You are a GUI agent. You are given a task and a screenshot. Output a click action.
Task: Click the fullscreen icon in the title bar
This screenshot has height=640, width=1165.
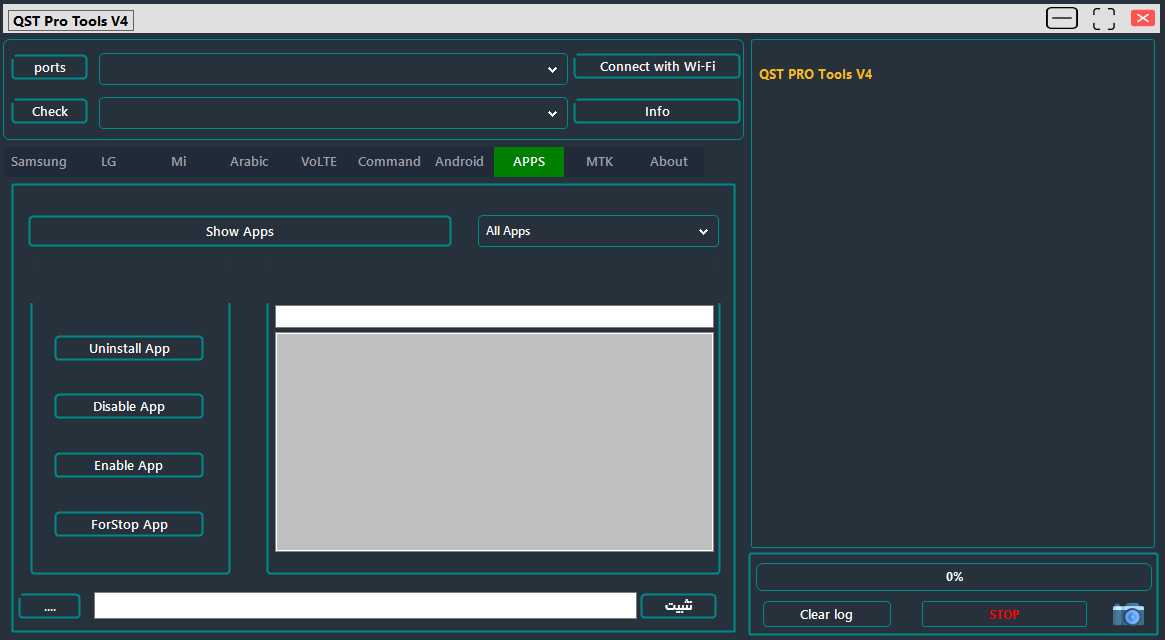pyautogui.click(x=1103, y=17)
